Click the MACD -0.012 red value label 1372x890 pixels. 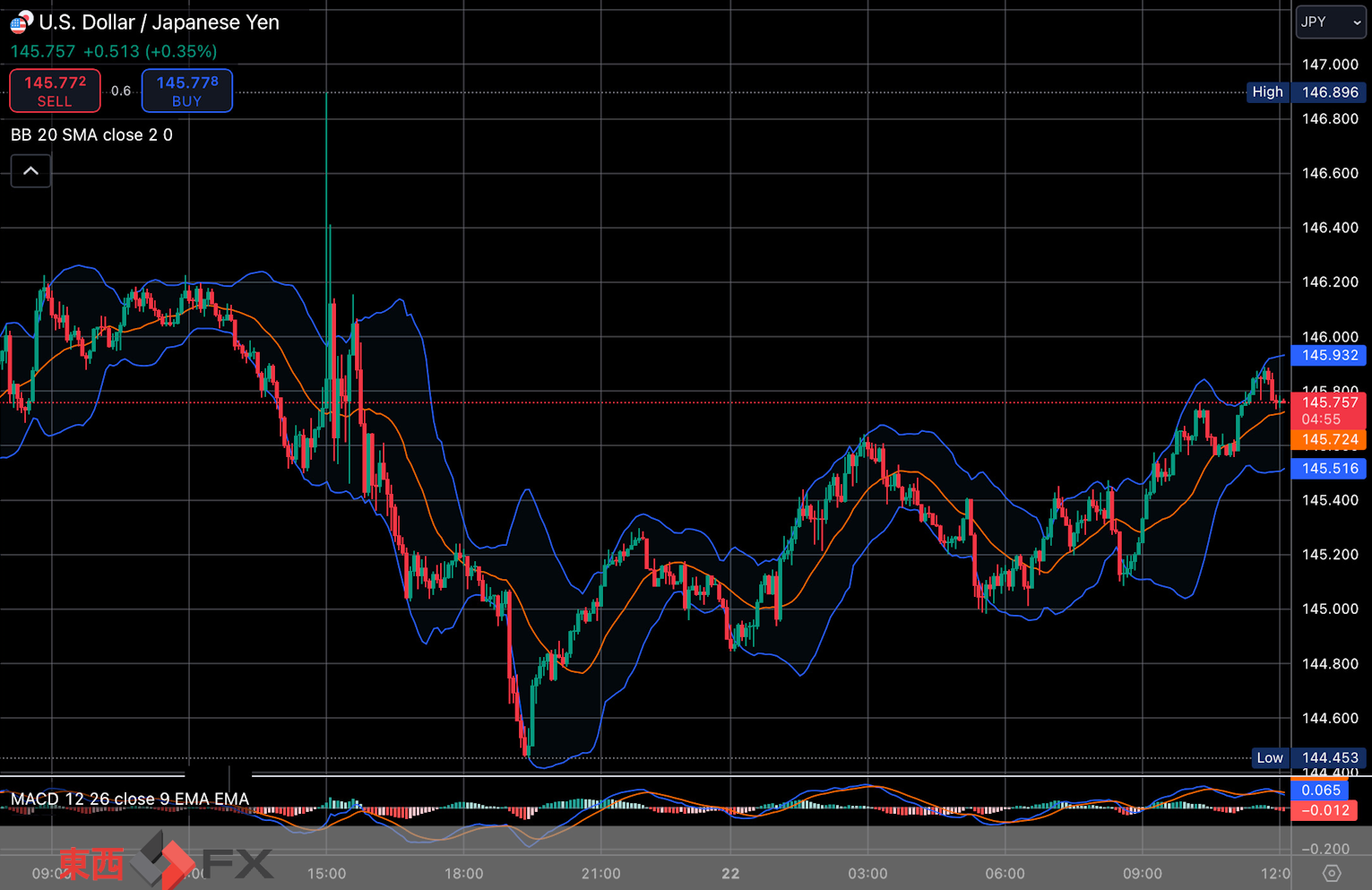pyautogui.click(x=1325, y=810)
